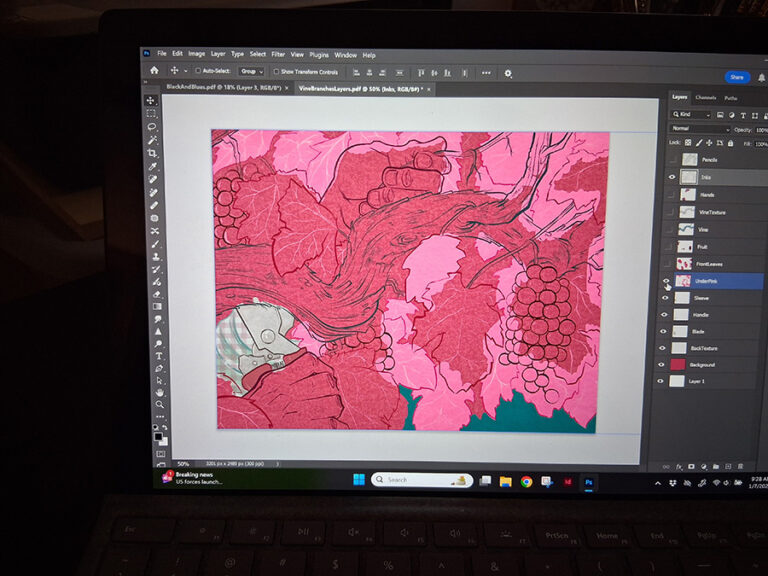The image size is (768, 576).
Task: Hide the Background layer
Action: [x=664, y=365]
